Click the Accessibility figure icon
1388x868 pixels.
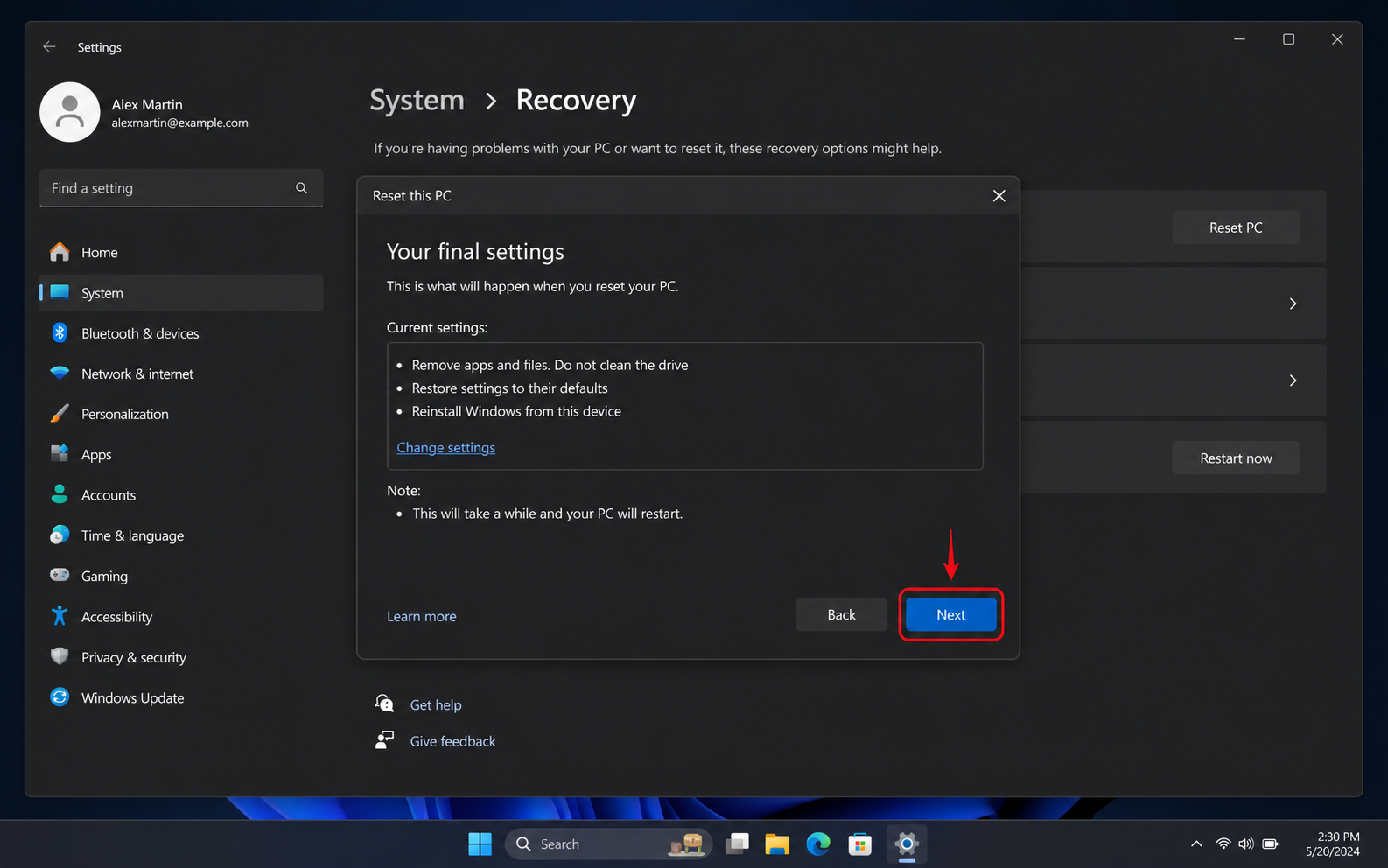point(60,616)
